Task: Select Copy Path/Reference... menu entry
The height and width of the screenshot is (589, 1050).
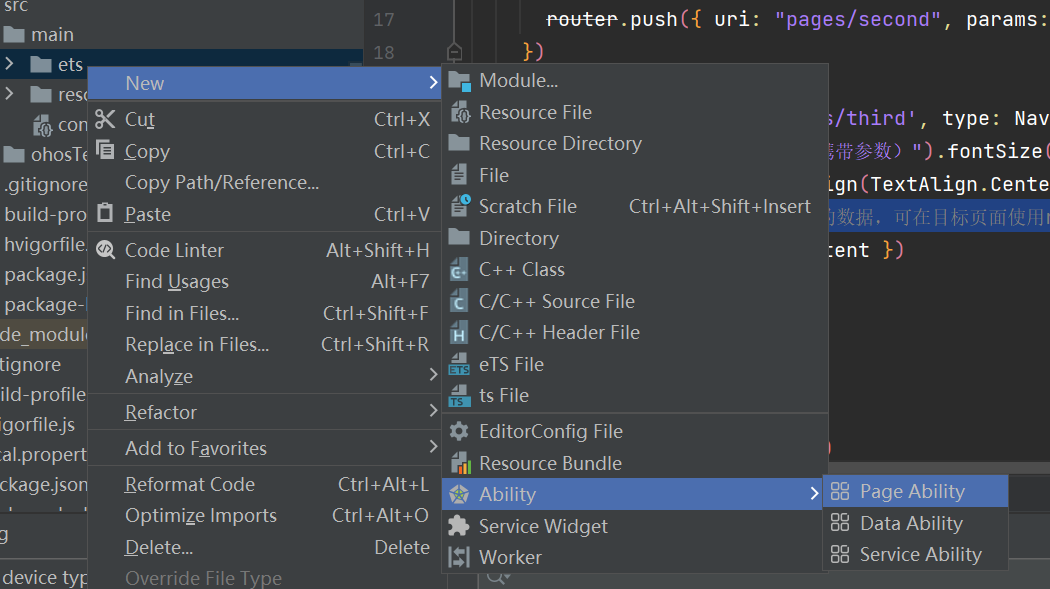Action: [x=264, y=182]
